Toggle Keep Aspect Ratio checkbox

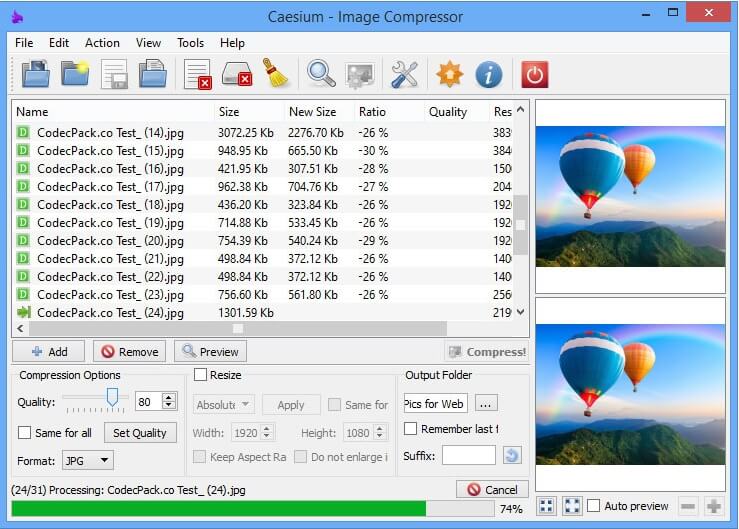(199, 456)
